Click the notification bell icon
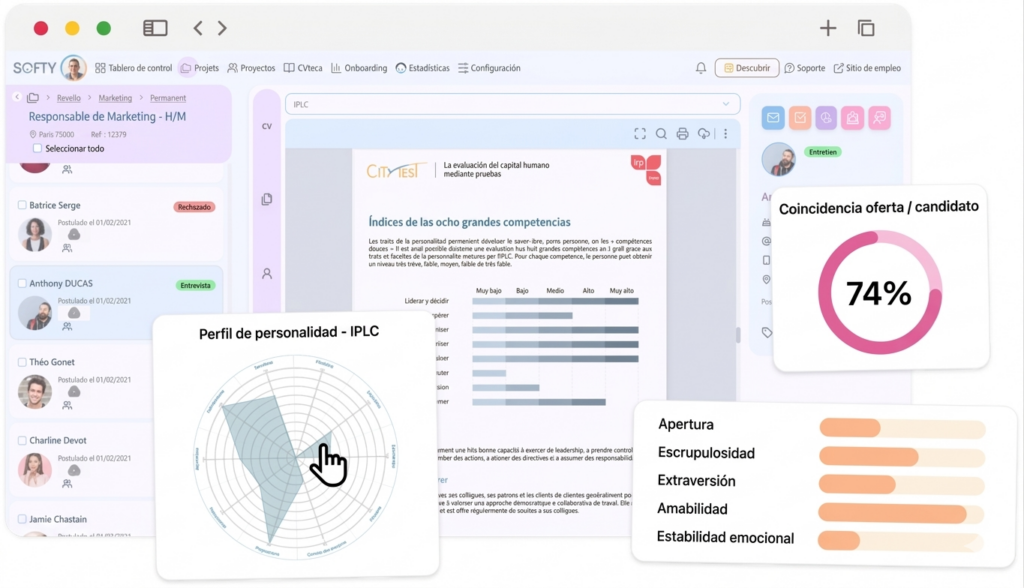This screenshot has width=1024, height=588. pyautogui.click(x=701, y=68)
